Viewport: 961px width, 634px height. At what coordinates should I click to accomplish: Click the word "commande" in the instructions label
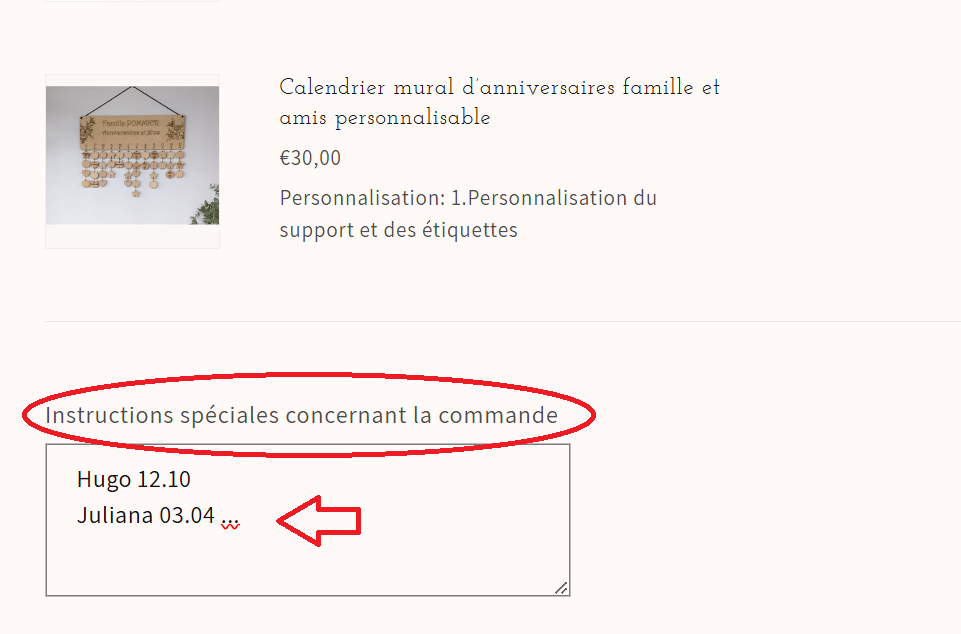(497, 415)
